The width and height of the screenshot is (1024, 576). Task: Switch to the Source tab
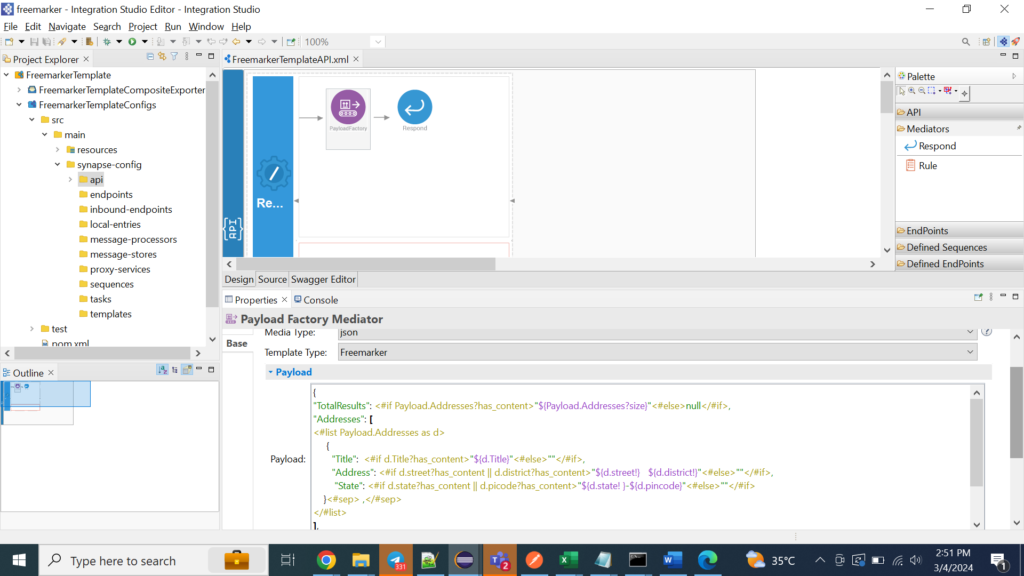(x=272, y=279)
